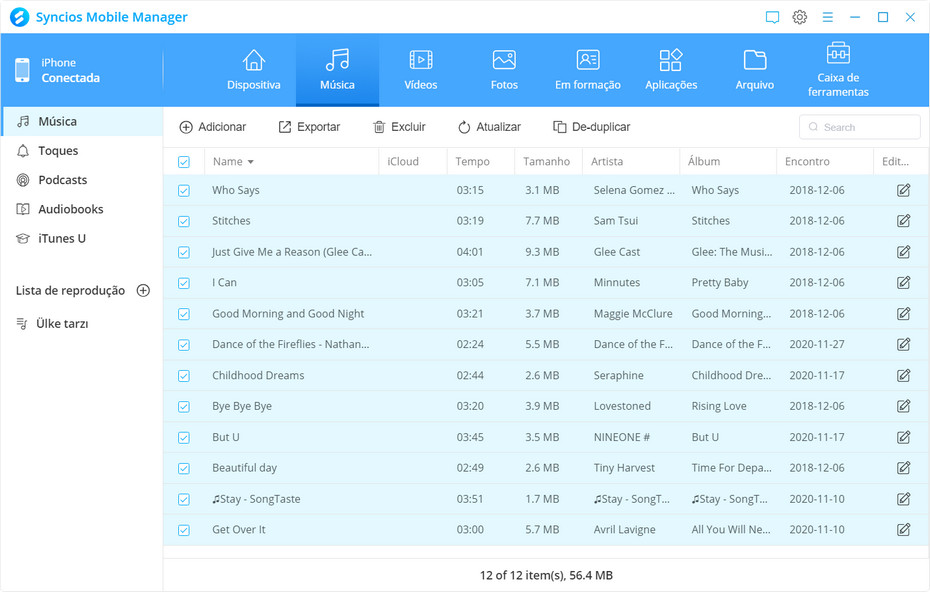Screen dimensions: 930x592
Task: Edit Good Morning and Good Night info
Action: pos(903,314)
